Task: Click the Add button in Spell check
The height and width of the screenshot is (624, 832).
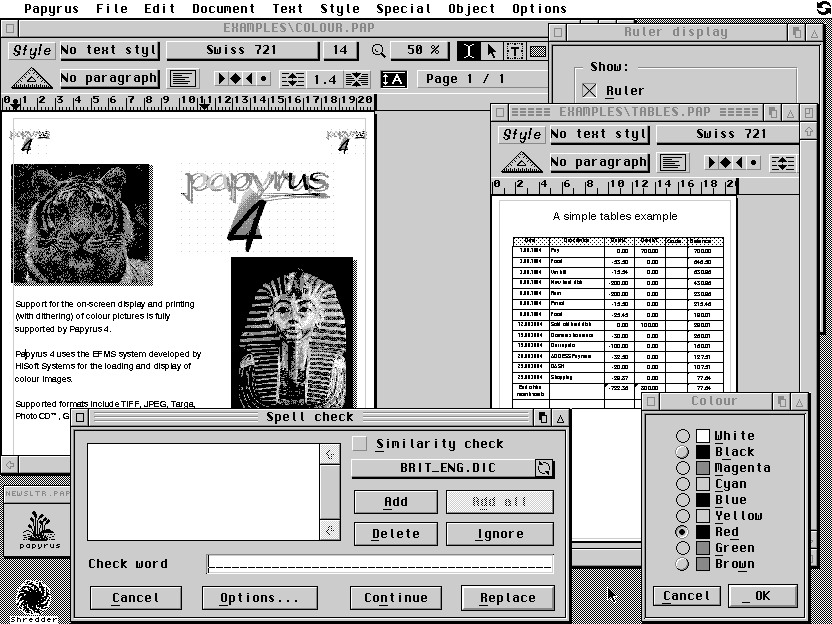Action: 396,502
